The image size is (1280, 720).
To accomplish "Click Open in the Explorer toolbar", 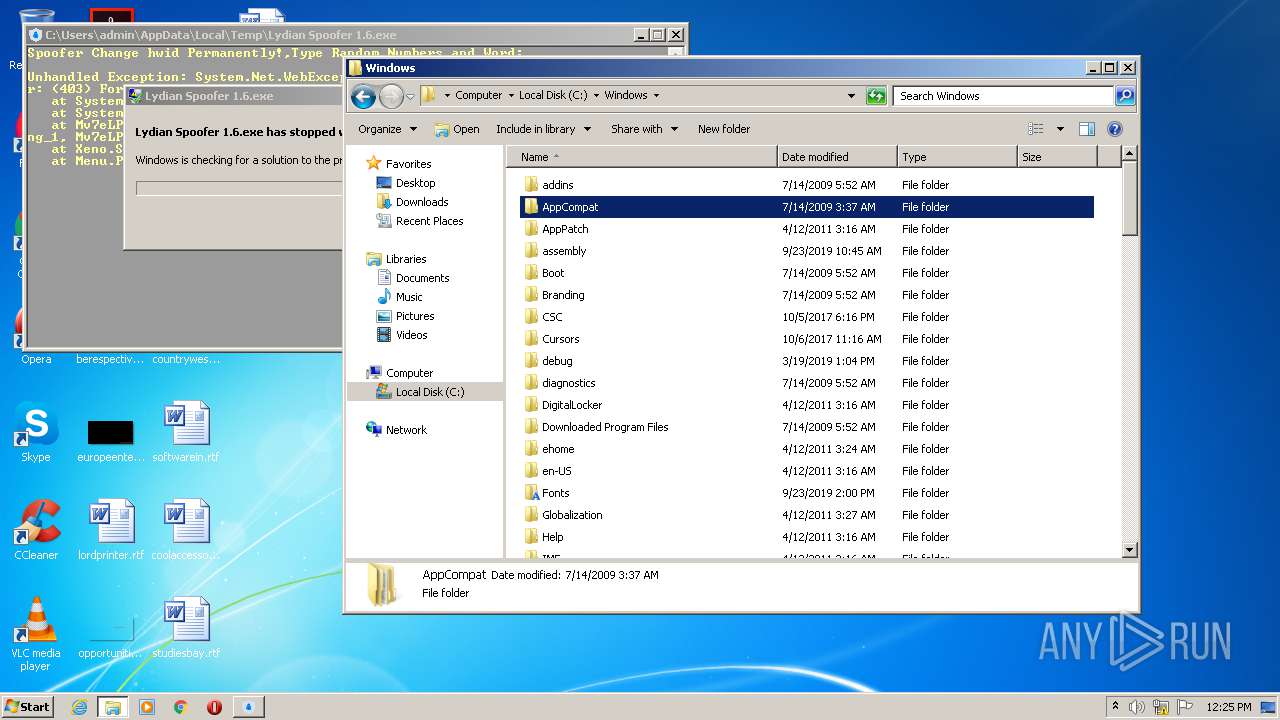I will tap(457, 129).
